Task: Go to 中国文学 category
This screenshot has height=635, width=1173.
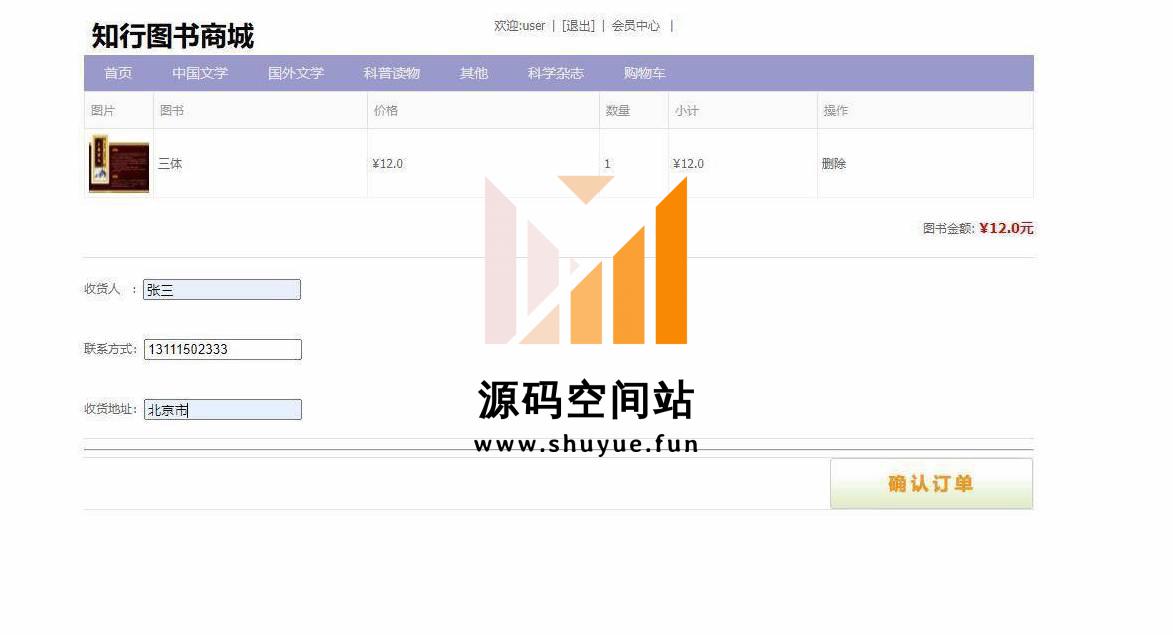Action: click(200, 73)
